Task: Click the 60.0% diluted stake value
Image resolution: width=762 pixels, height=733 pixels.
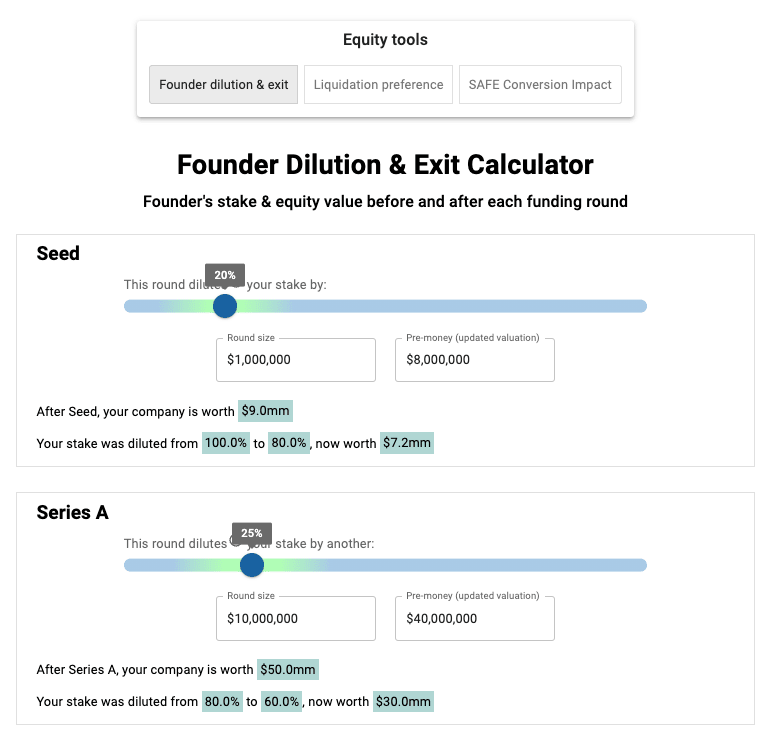Action: coord(282,702)
